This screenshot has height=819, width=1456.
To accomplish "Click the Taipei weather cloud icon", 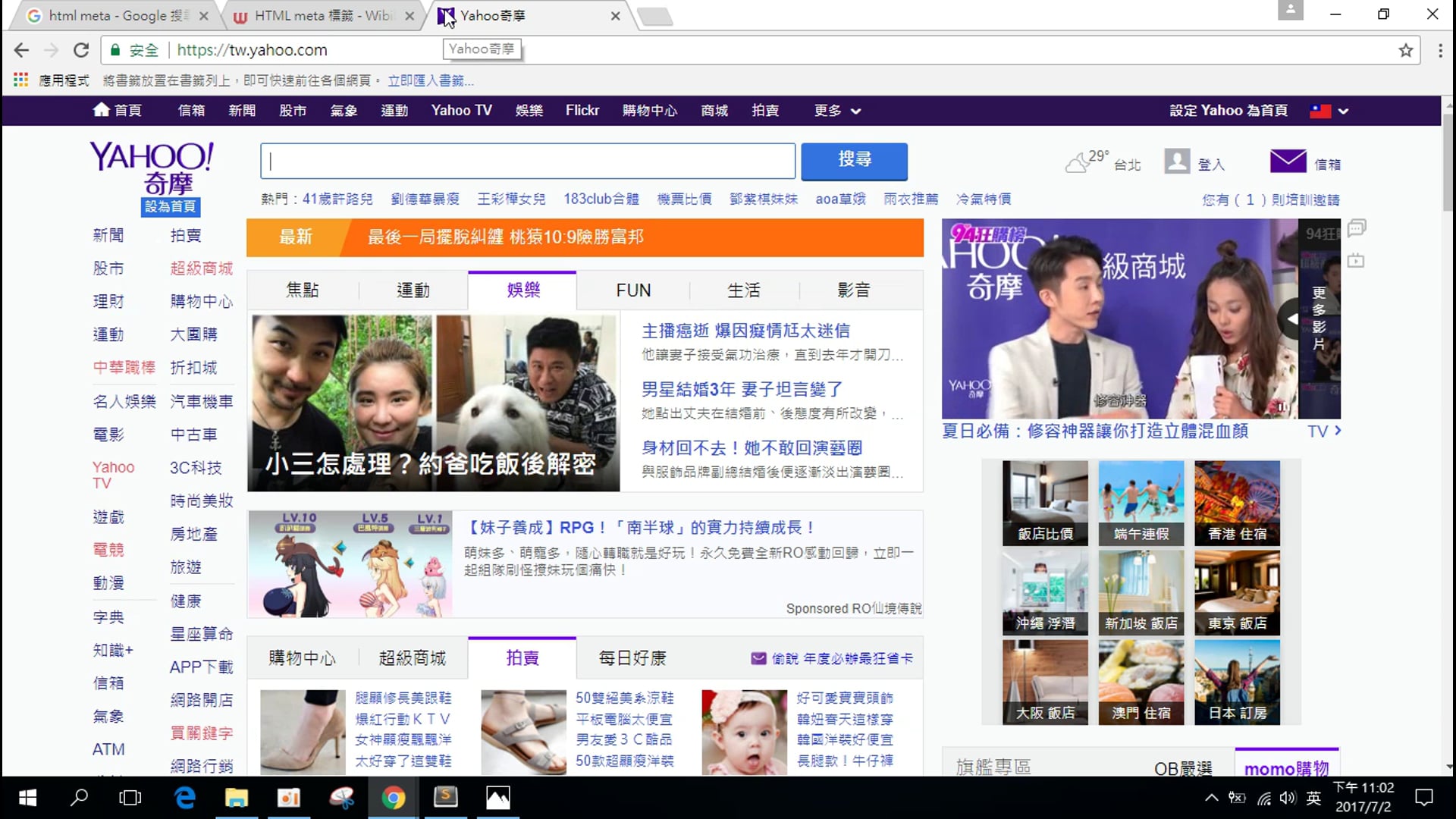I will [x=1077, y=163].
